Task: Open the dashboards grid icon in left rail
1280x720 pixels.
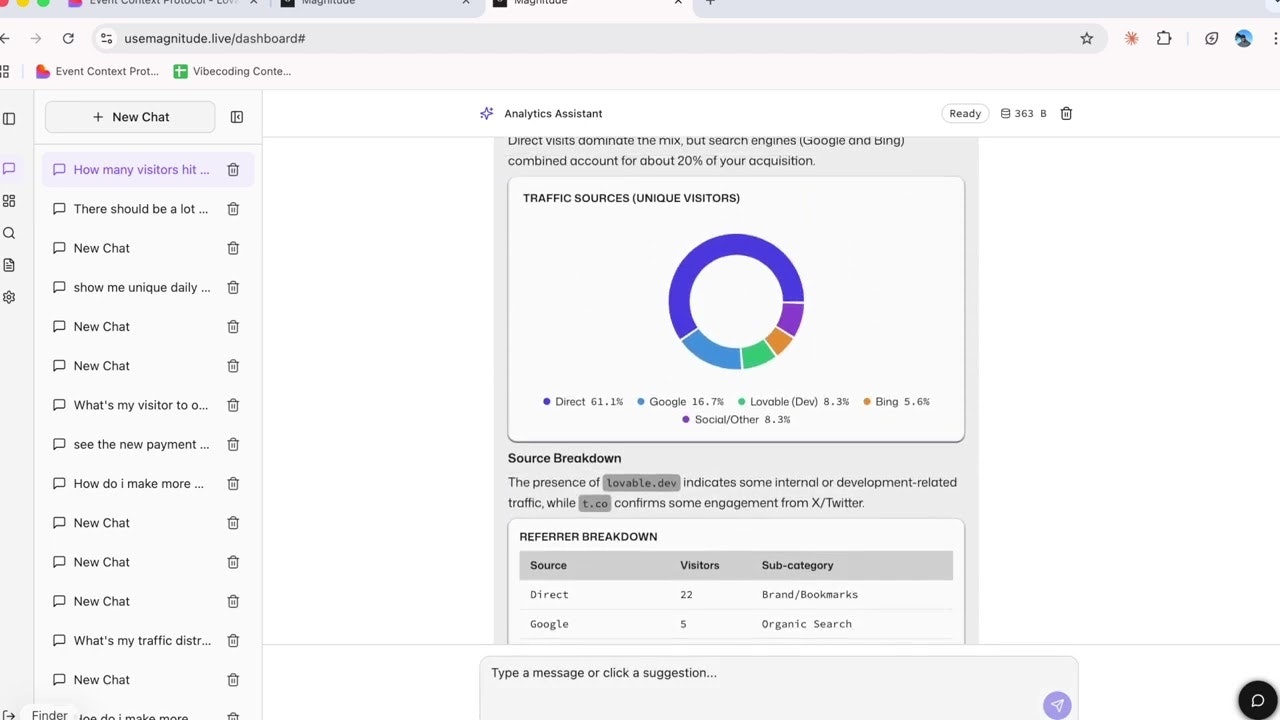Action: click(x=9, y=201)
